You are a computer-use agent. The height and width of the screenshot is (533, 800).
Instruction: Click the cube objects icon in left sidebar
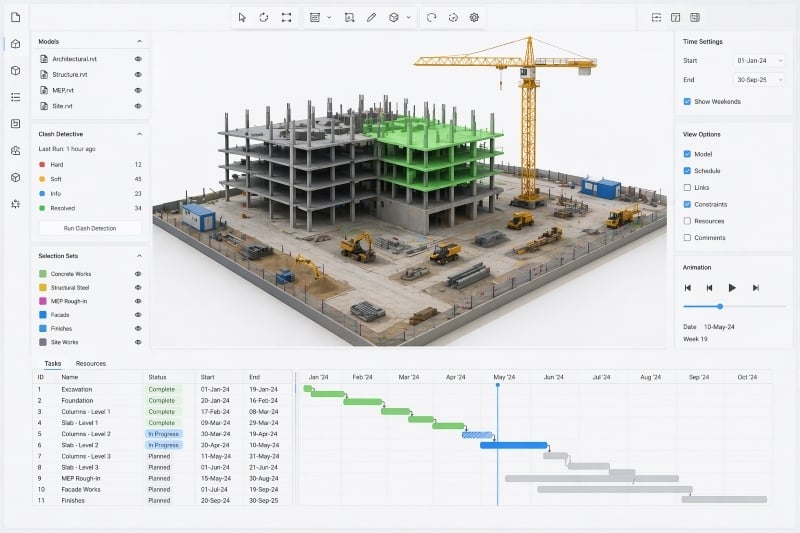16,70
